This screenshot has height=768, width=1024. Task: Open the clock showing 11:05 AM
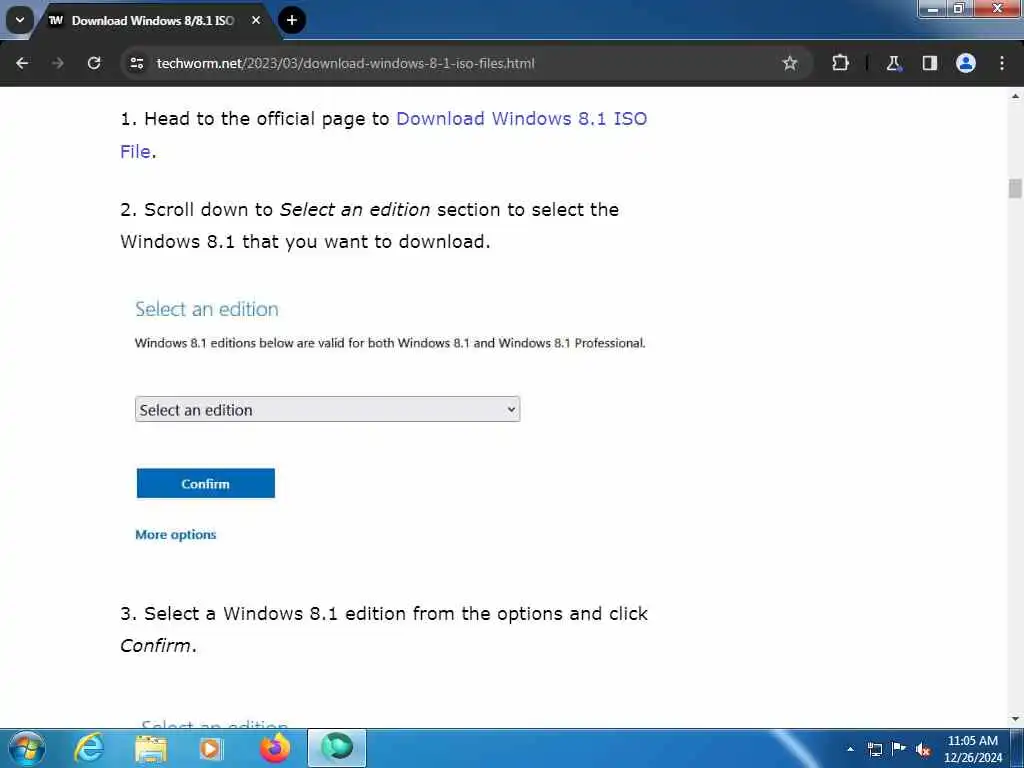(972, 749)
